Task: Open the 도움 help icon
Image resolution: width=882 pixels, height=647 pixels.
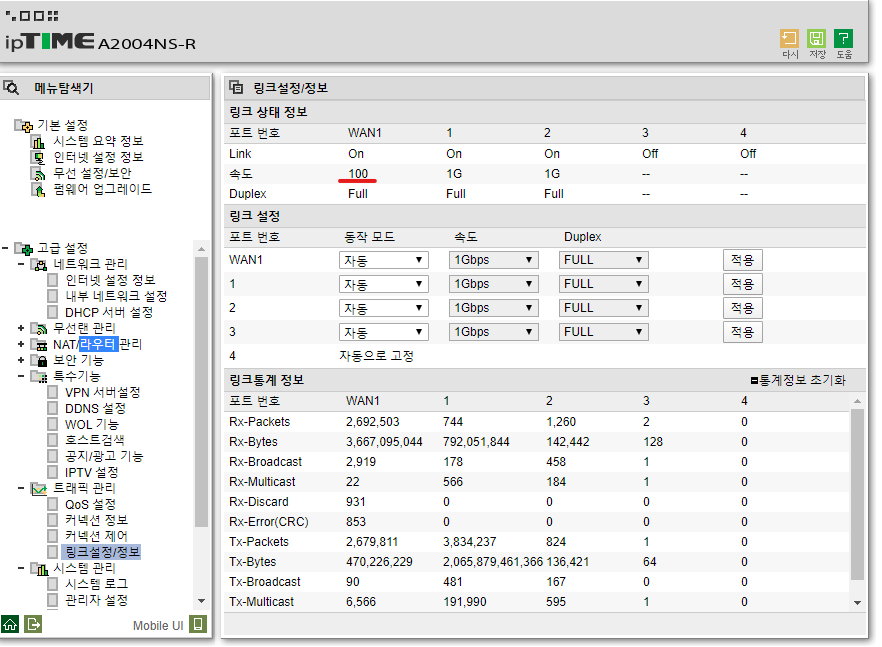Action: [843, 39]
